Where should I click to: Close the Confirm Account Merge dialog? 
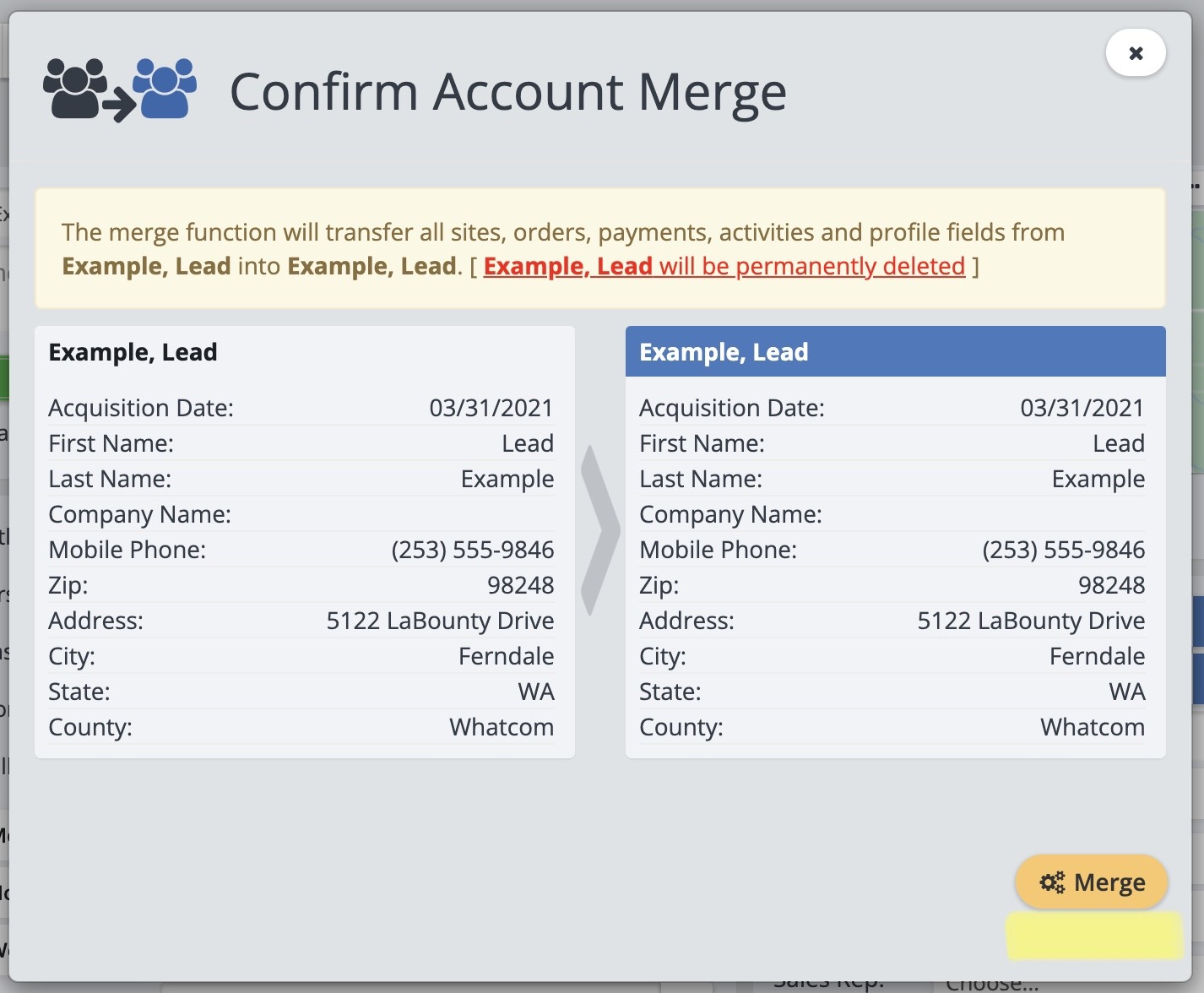[x=1136, y=53]
